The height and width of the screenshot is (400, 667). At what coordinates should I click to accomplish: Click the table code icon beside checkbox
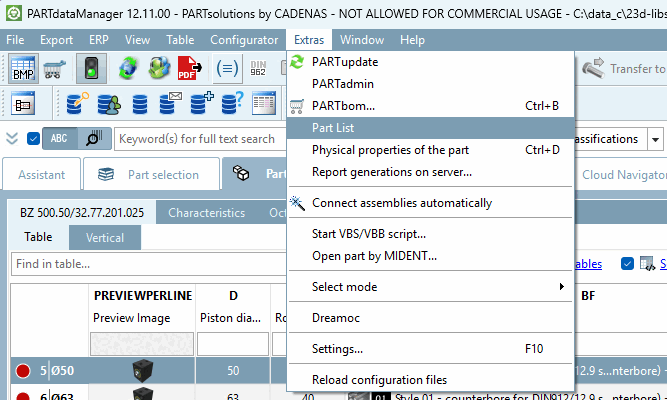point(647,264)
